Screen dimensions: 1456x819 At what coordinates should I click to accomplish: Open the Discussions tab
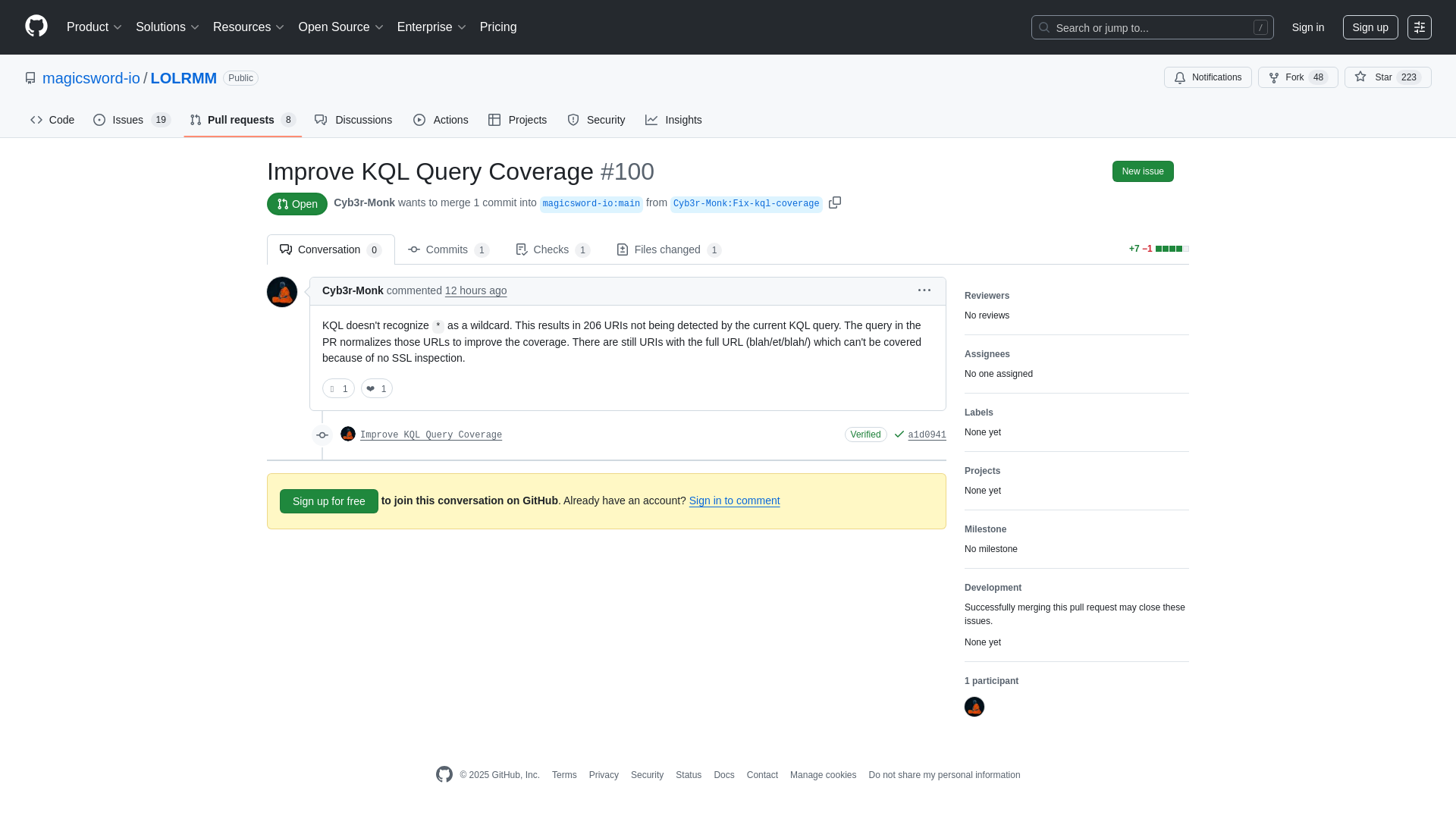pos(353,120)
